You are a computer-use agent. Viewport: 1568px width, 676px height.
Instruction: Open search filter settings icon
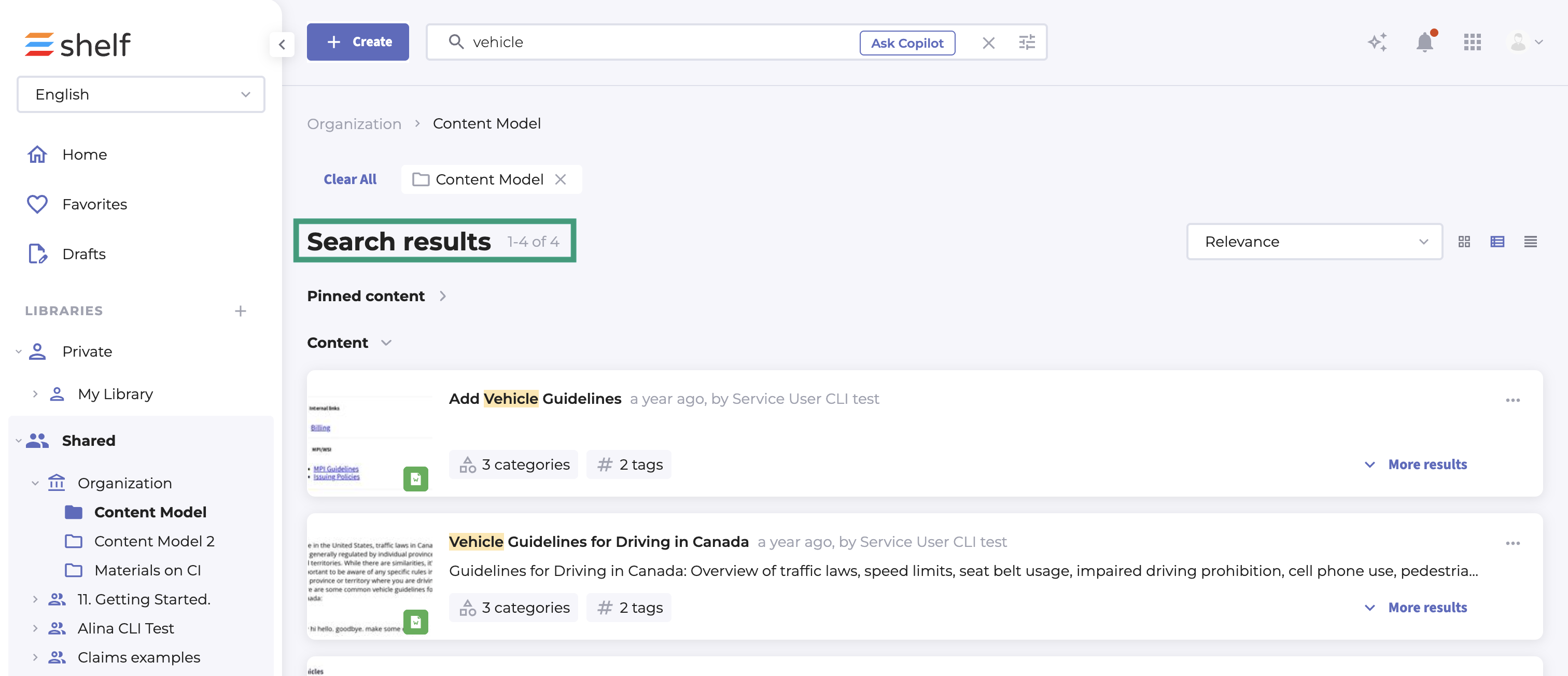[1026, 43]
